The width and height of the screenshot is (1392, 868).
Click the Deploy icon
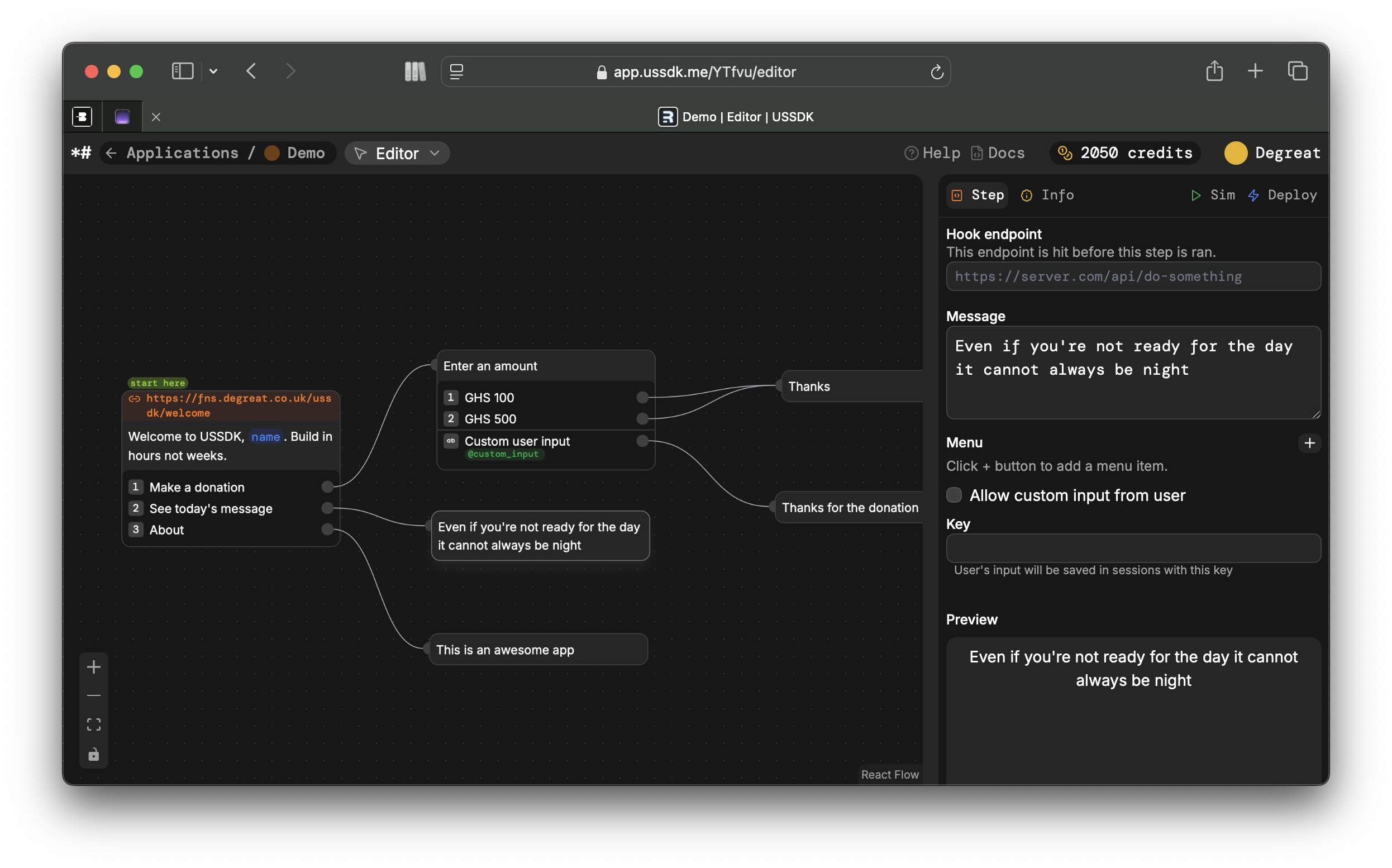[x=1254, y=194]
